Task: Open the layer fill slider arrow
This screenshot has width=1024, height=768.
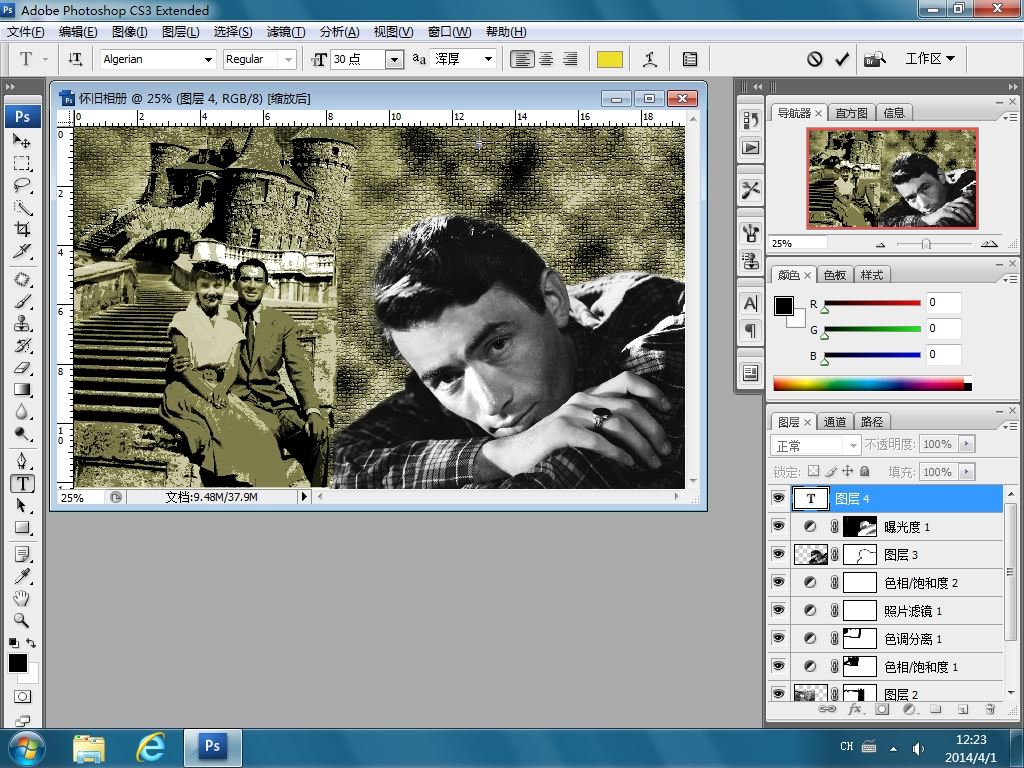Action: pos(967,472)
